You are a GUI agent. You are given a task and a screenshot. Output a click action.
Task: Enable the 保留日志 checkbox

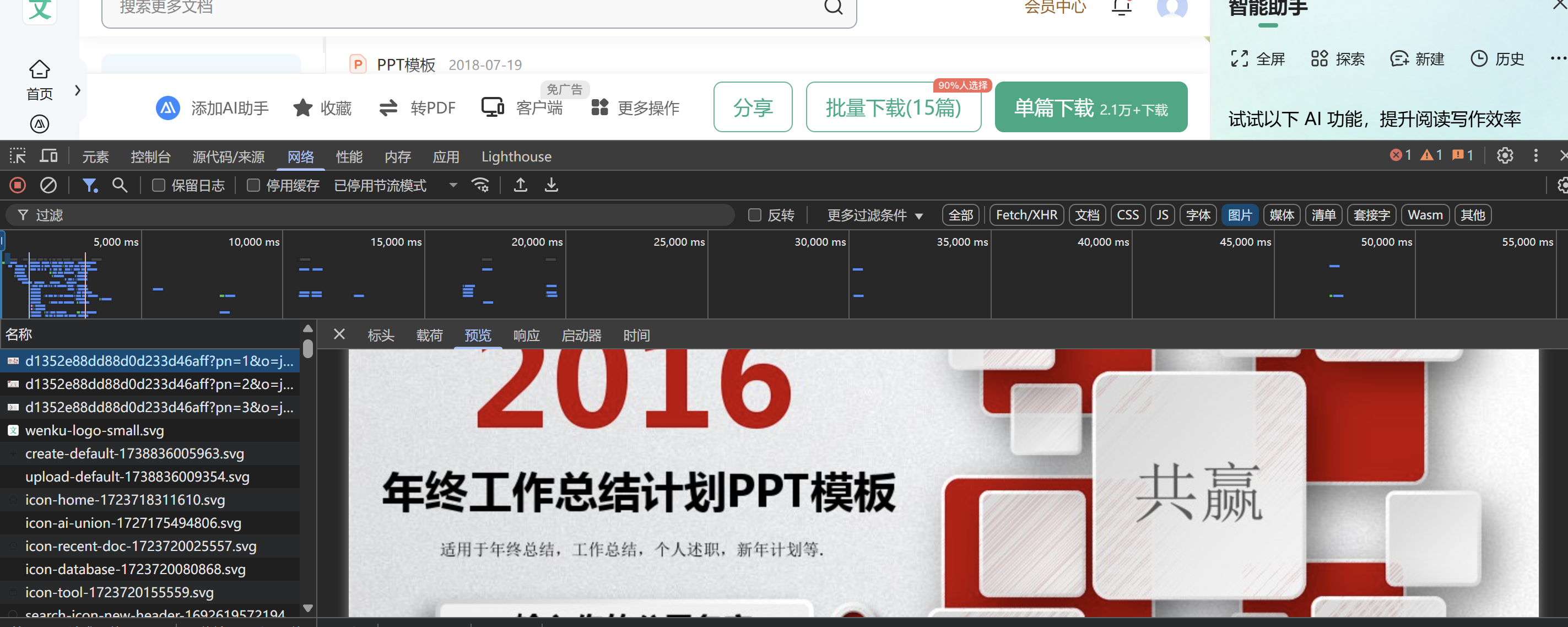click(159, 185)
